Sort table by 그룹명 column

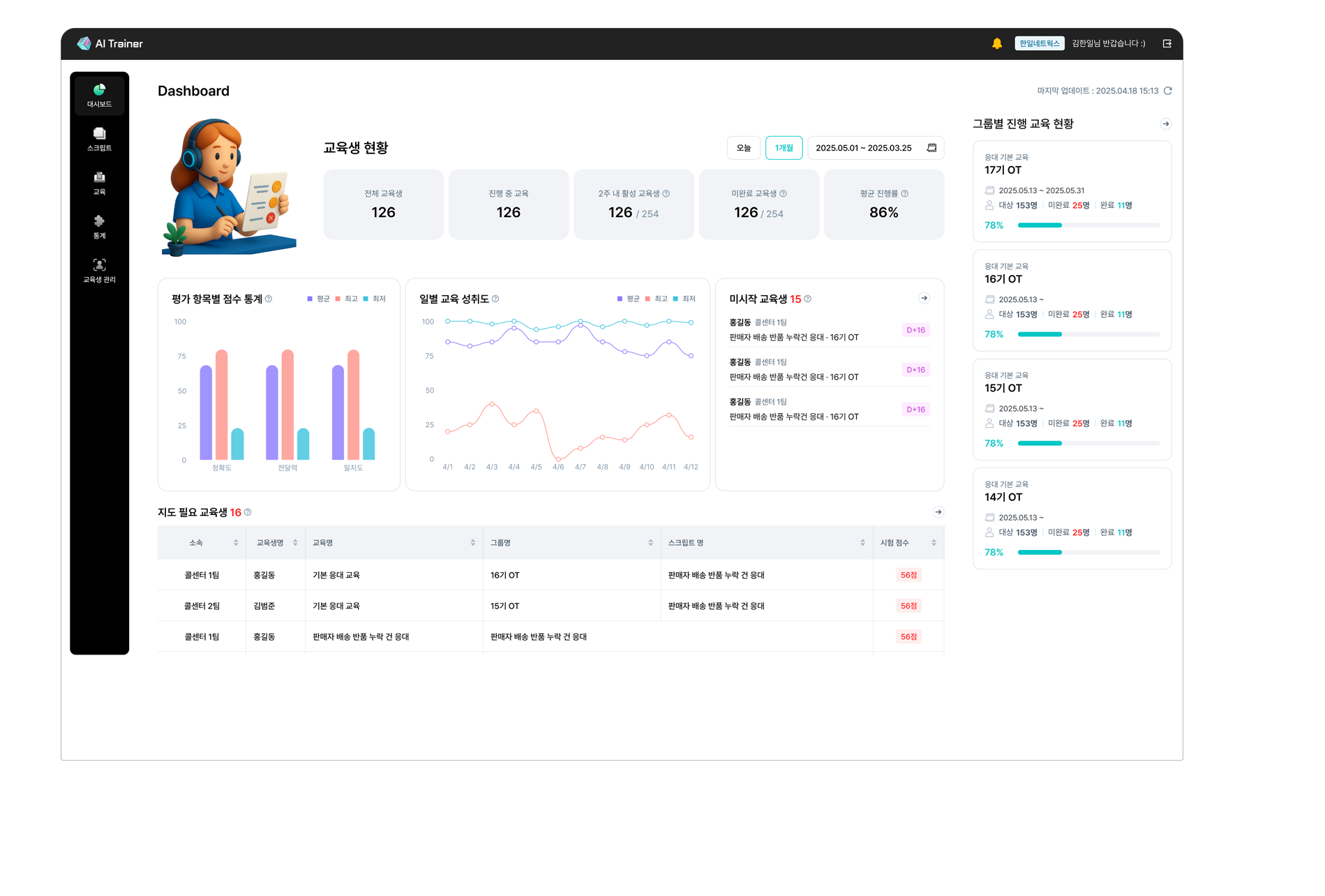tap(650, 543)
